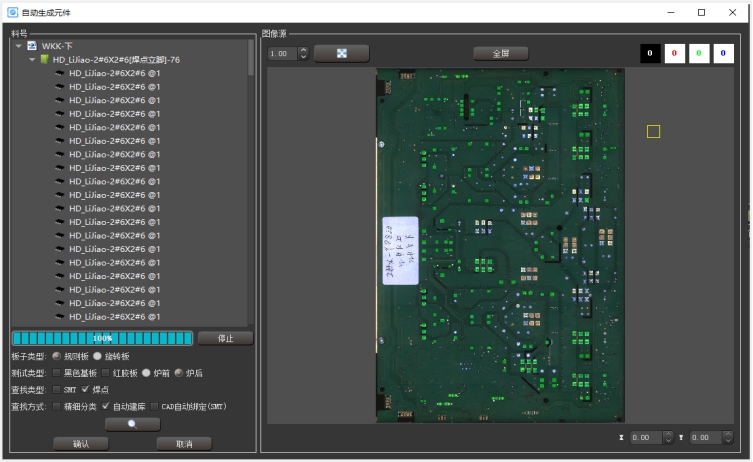Click the fit-to-view icon button beside zoom field
Screen dimensions: 753x462
341,53
